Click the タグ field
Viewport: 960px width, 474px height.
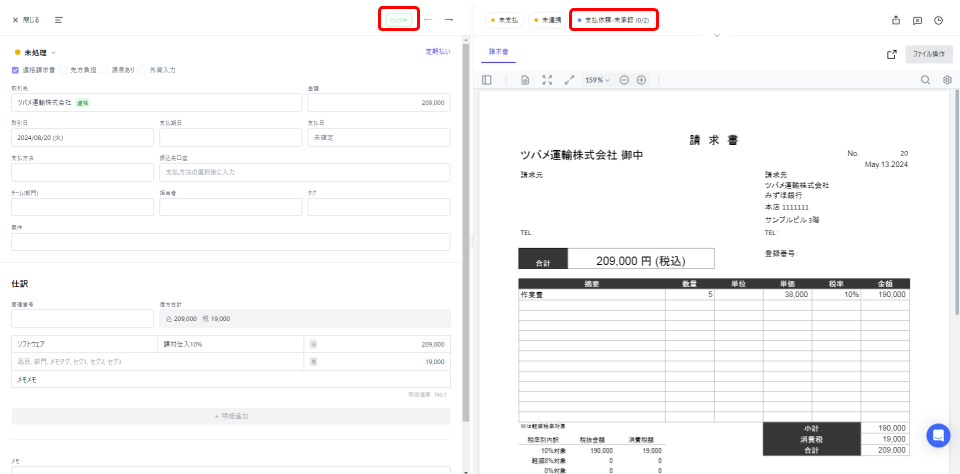378,207
